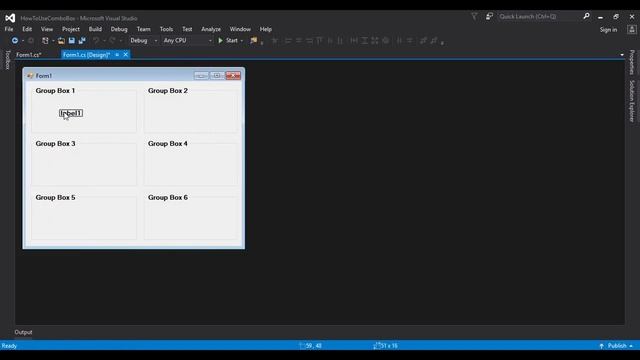Viewport: 640px width, 360px height.
Task: Expand the Toolbox side panel
Action: coord(7,60)
